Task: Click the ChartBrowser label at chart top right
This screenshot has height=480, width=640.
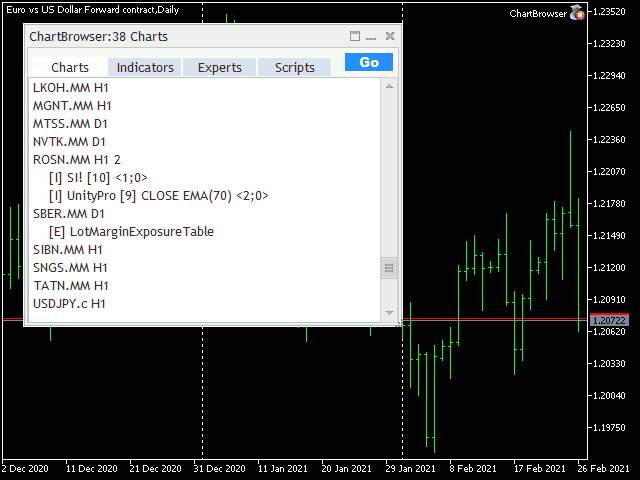Action: (x=538, y=13)
